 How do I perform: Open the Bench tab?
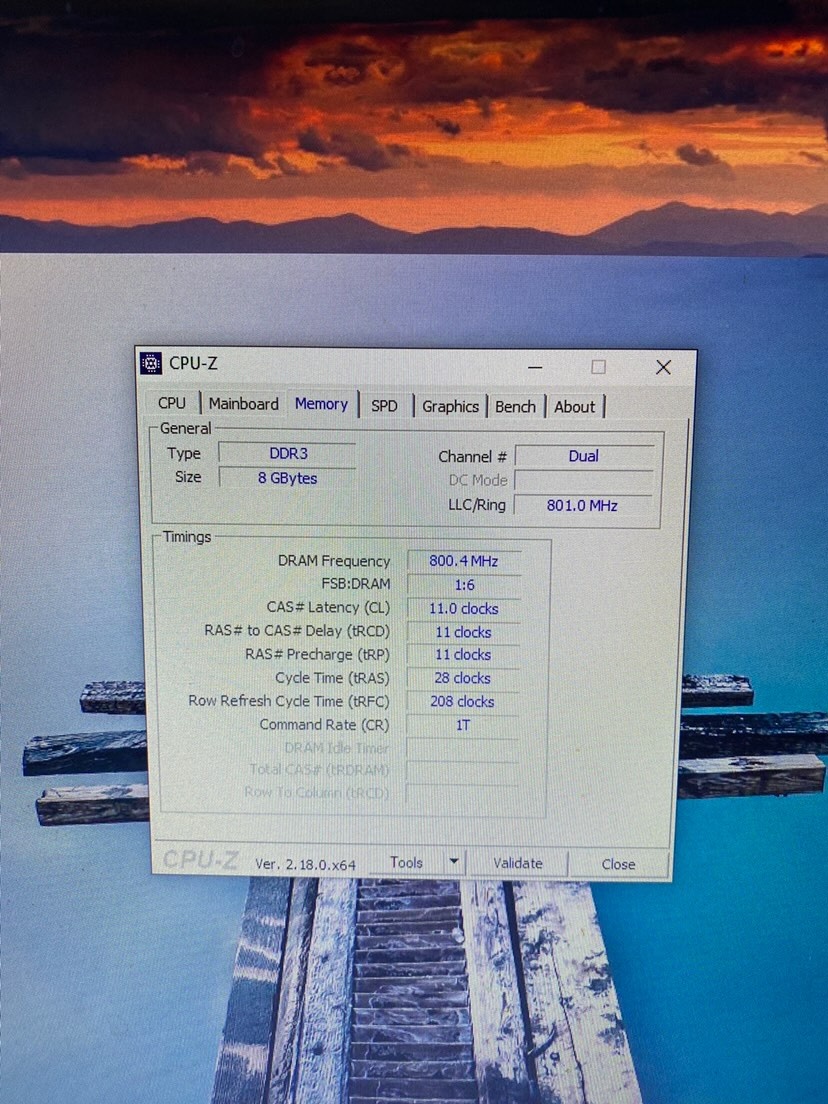click(x=515, y=407)
